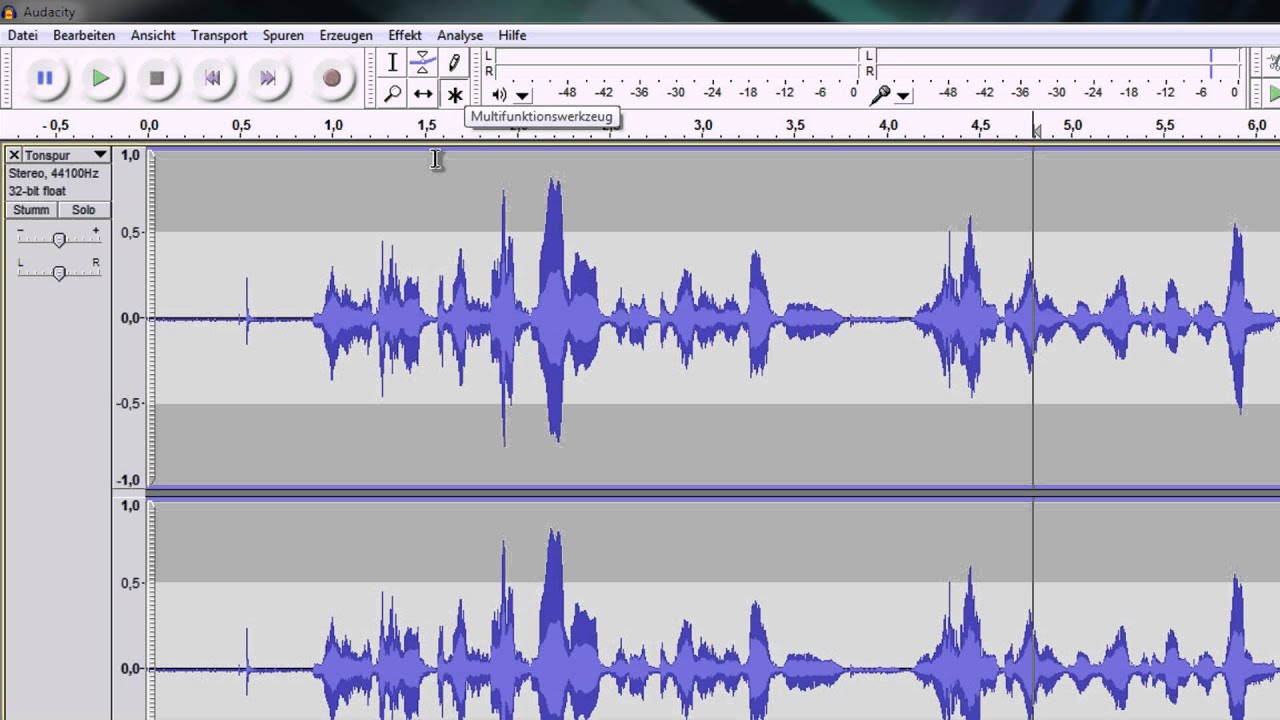Close the Tonspur track with X
The width and height of the screenshot is (1280, 720).
pyautogui.click(x=14, y=155)
